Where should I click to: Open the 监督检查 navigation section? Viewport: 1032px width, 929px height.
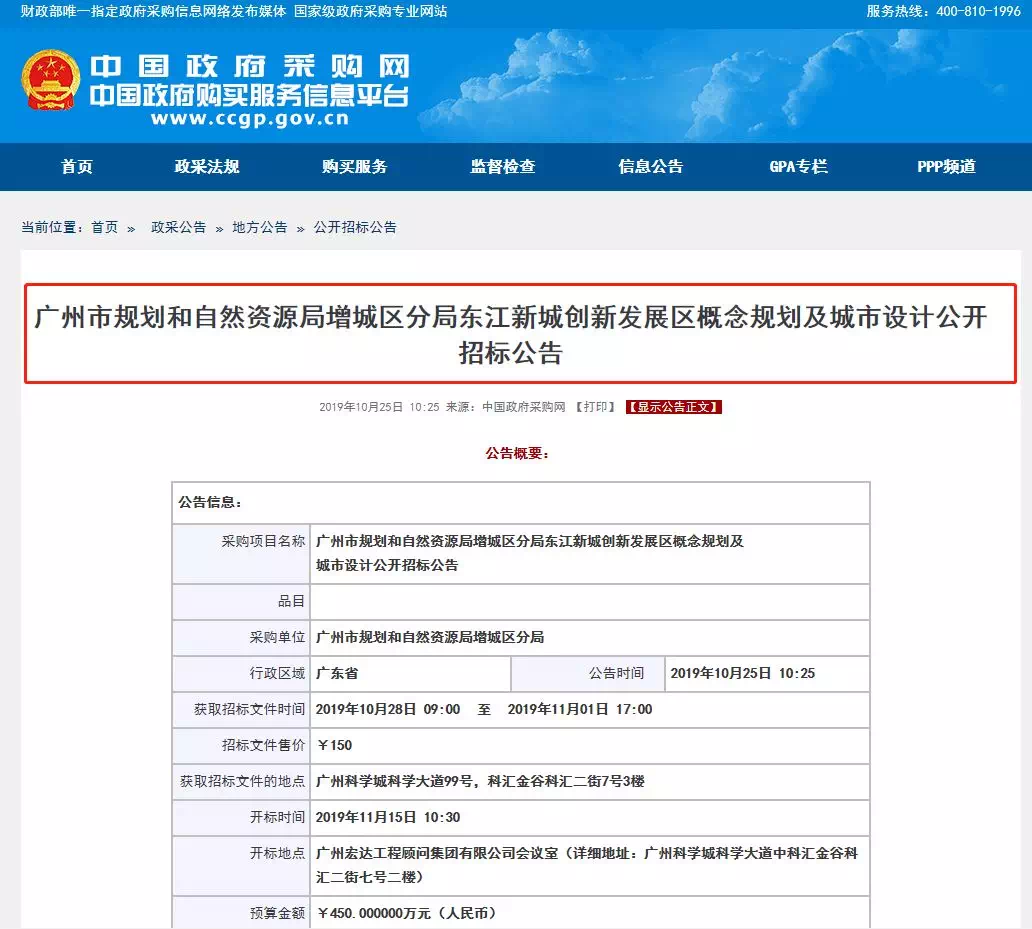[x=502, y=167]
